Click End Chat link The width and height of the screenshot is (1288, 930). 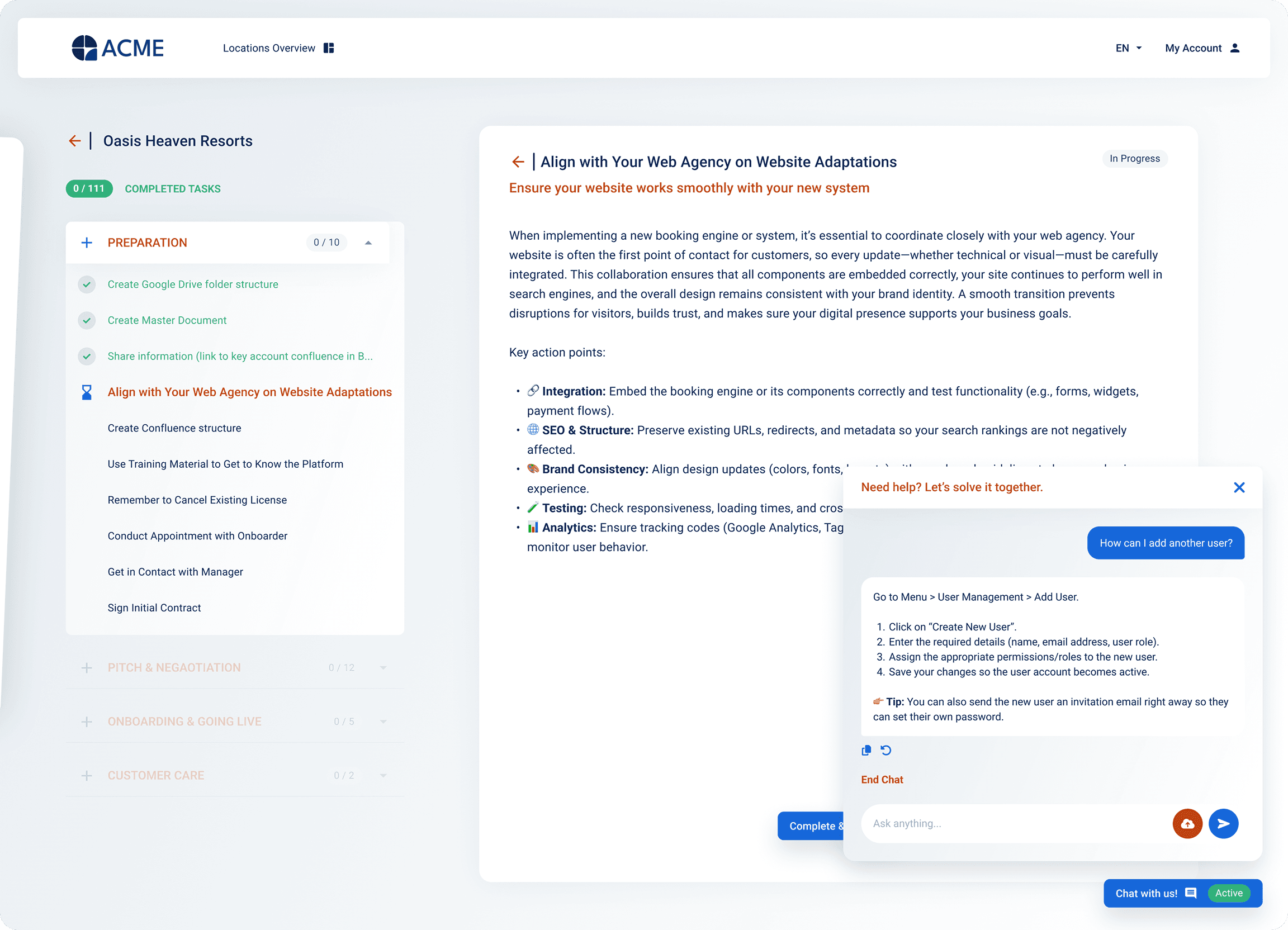[x=882, y=780]
